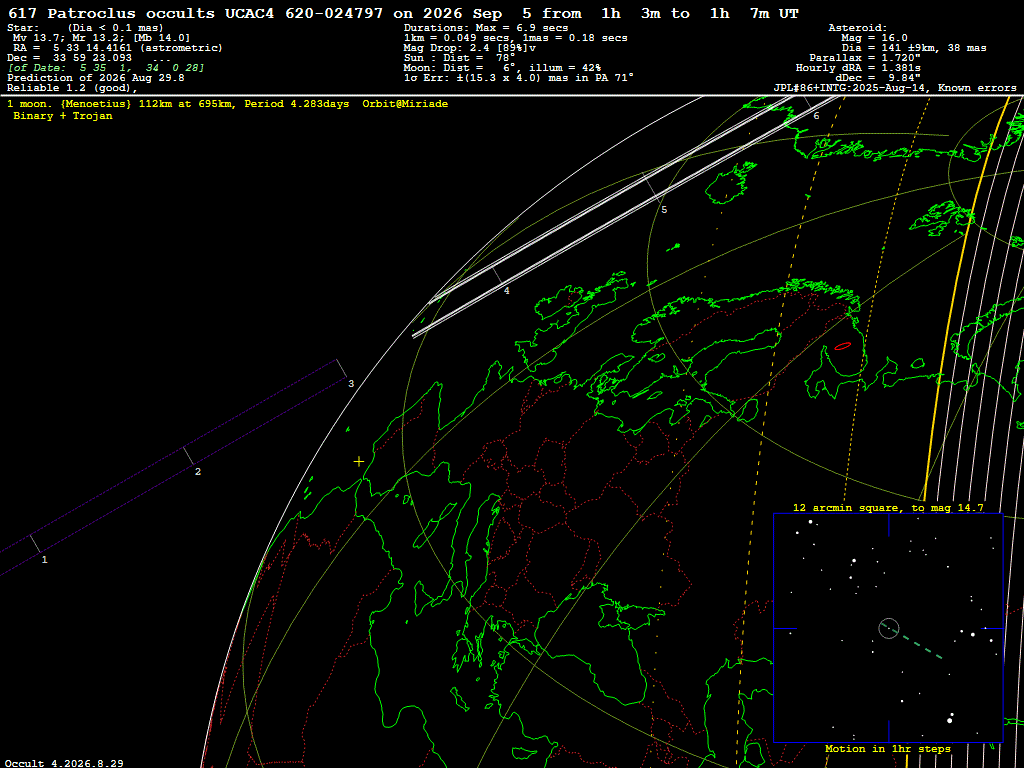Select path time marker labeled 2
The width and height of the screenshot is (1024, 768).
[198, 472]
